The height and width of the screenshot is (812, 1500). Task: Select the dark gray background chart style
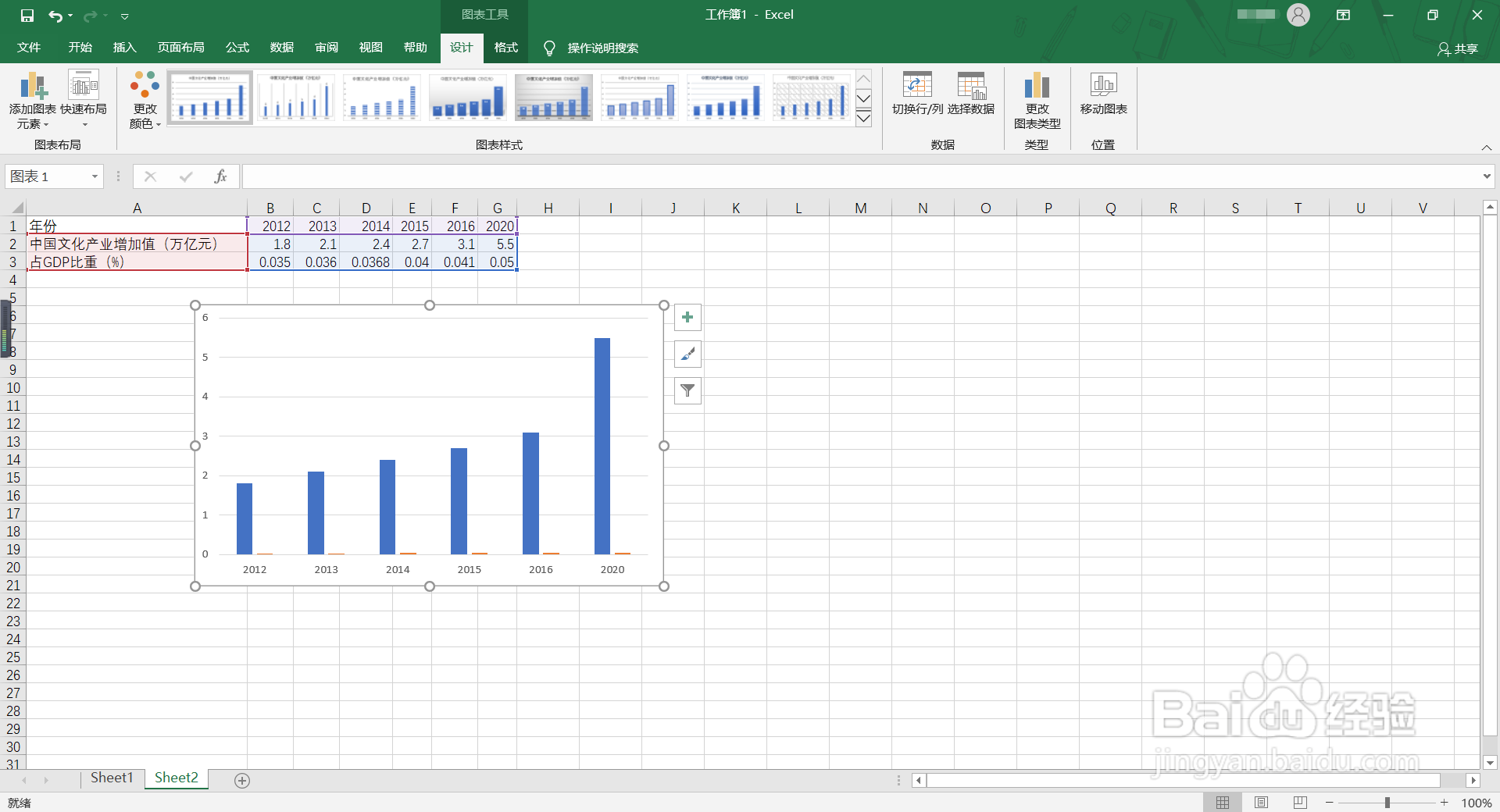[x=554, y=98]
